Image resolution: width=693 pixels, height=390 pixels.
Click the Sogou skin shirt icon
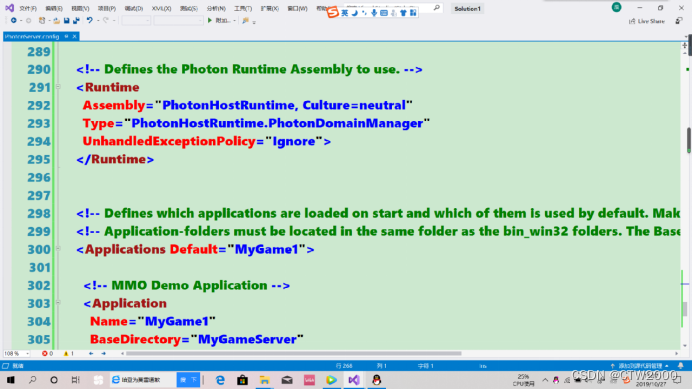[403, 13]
